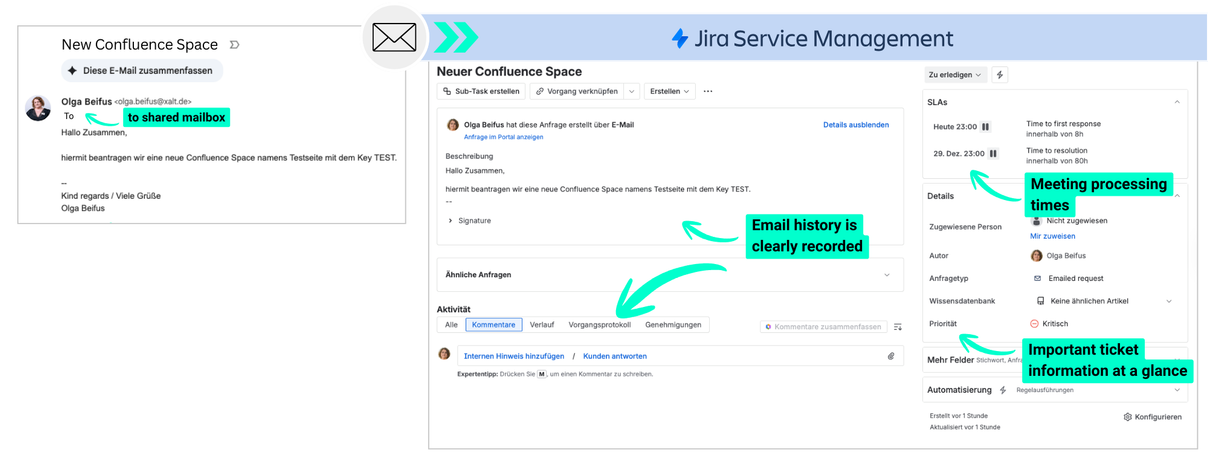Image resolution: width=1208 pixels, height=458 pixels.
Task: Click Details ausblenden link
Action: 856,125
